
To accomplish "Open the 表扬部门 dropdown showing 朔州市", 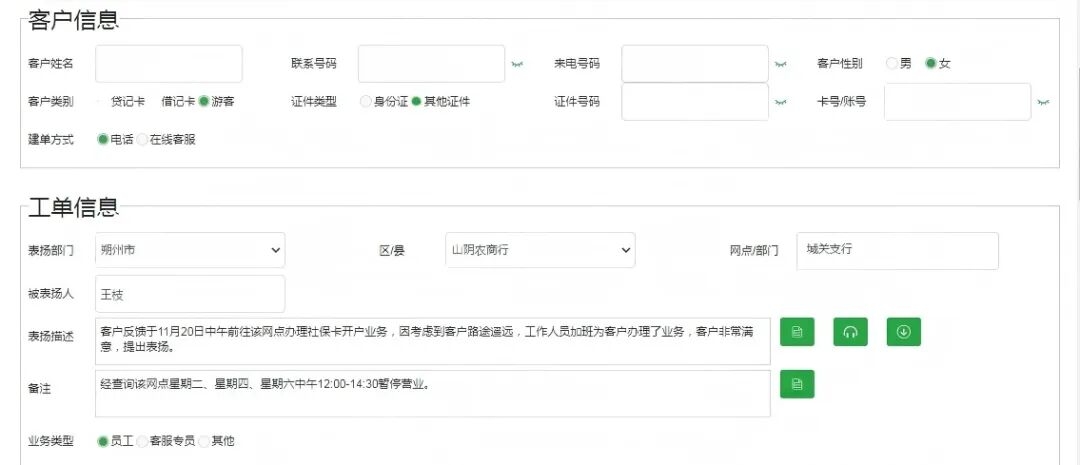I will click(x=190, y=250).
